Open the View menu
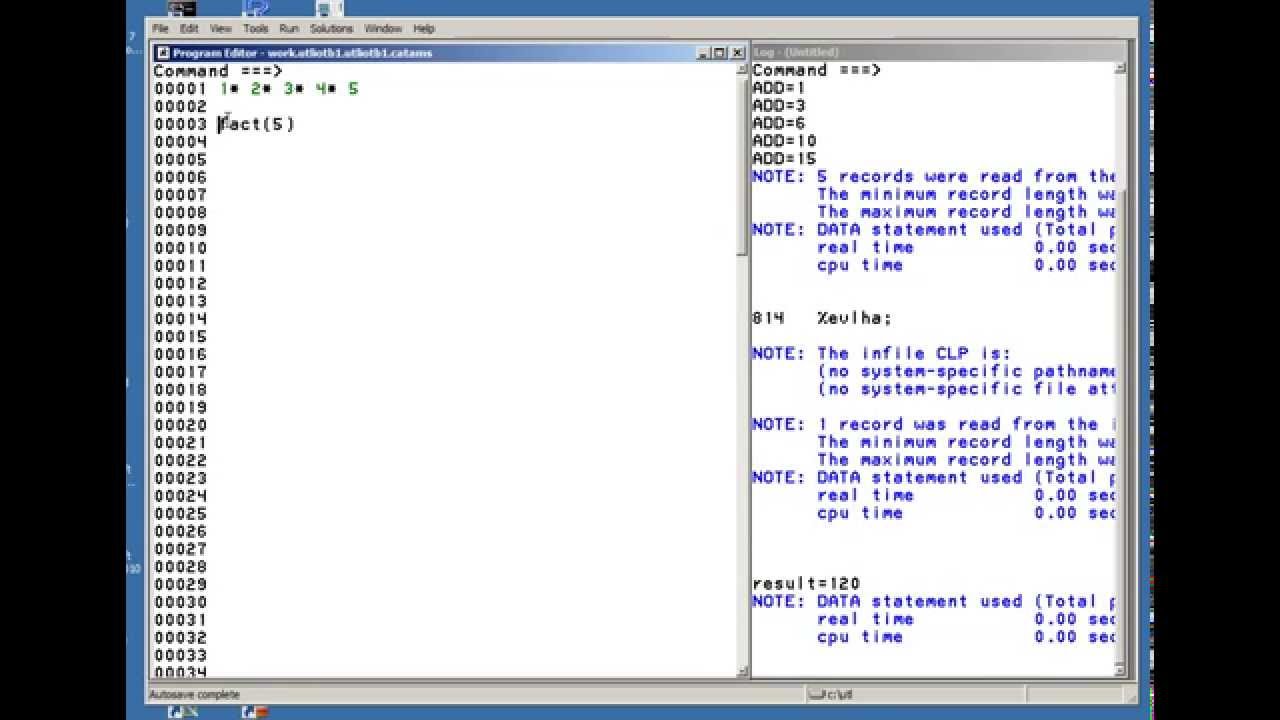This screenshot has height=720, width=1280. (x=221, y=29)
